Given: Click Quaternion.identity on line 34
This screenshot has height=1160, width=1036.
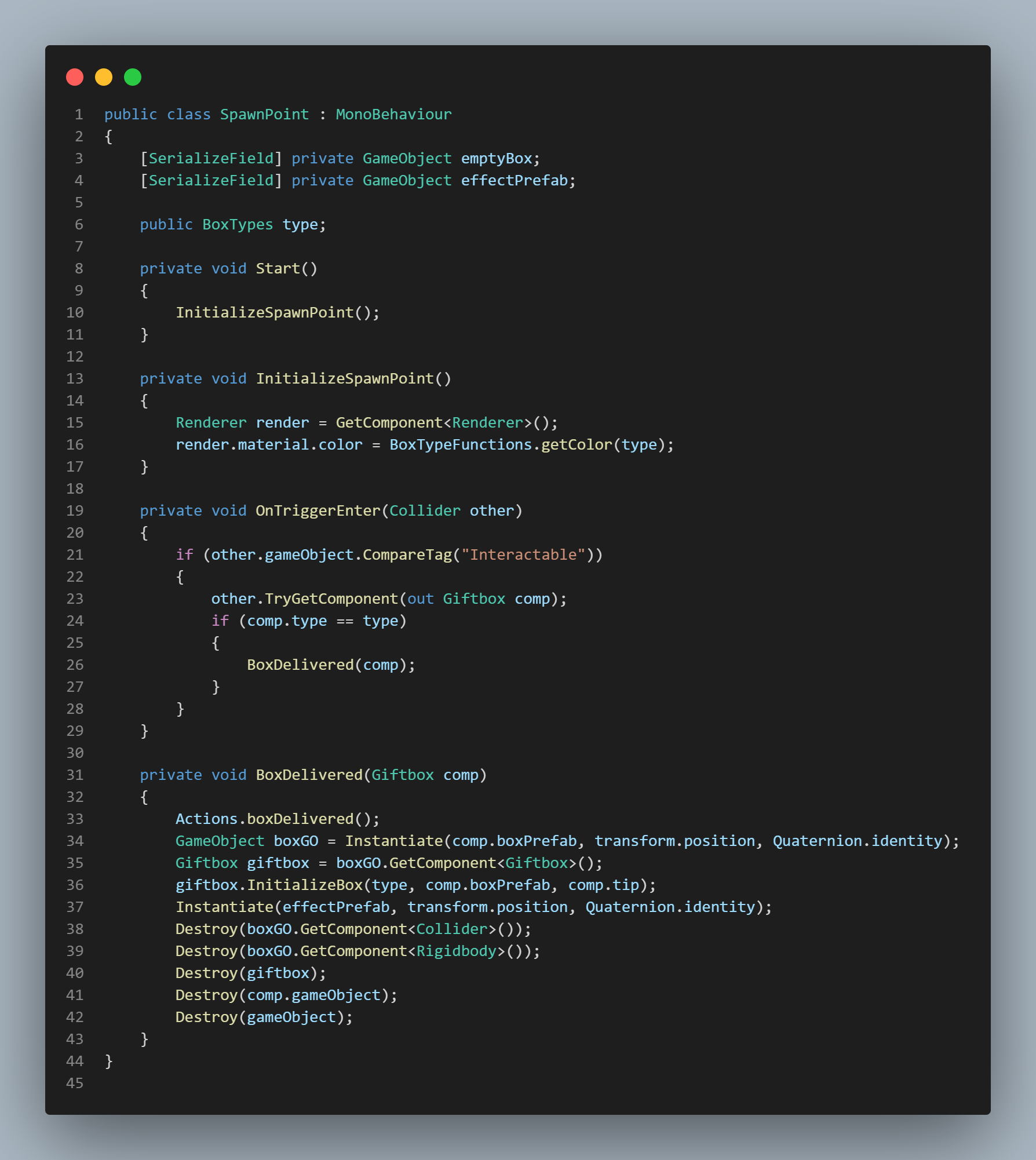Looking at the screenshot, I should pyautogui.click(x=857, y=841).
